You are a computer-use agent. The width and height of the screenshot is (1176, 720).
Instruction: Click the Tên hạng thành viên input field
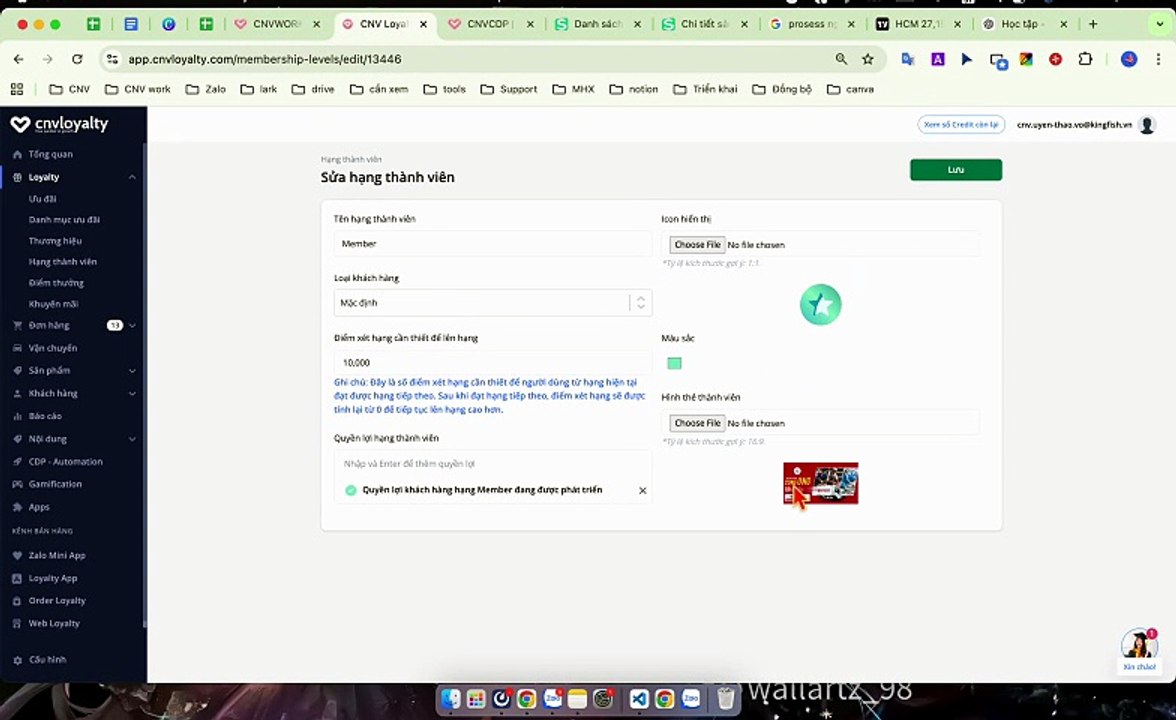[x=493, y=244]
